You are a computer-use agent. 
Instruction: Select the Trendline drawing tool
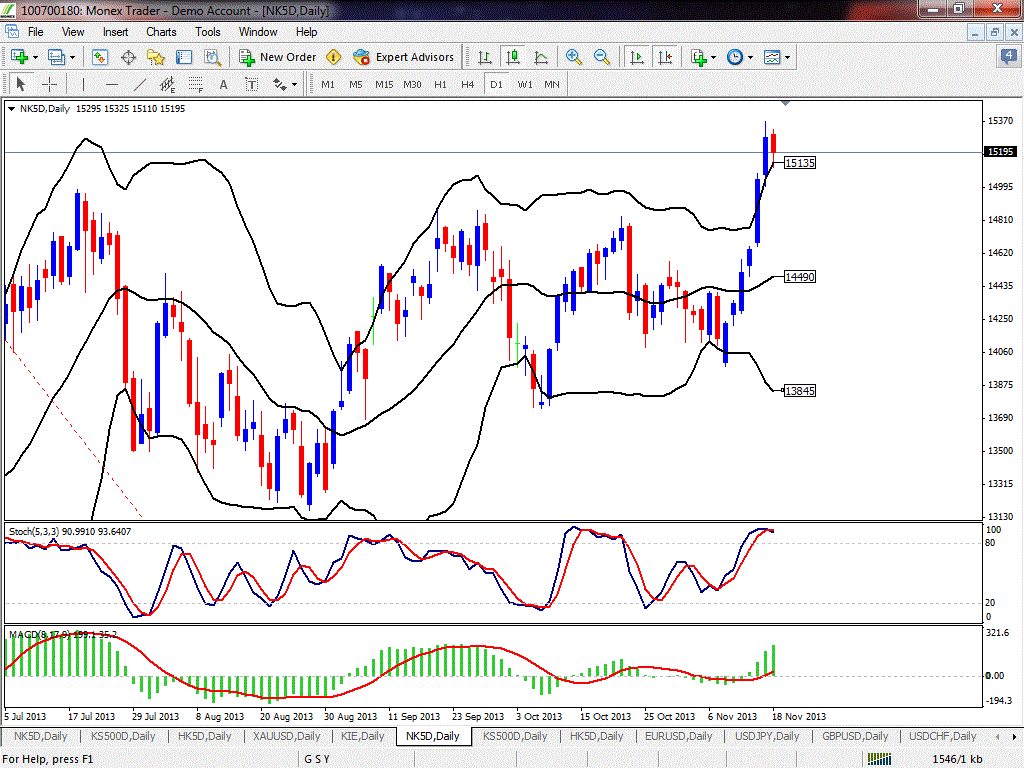click(140, 84)
